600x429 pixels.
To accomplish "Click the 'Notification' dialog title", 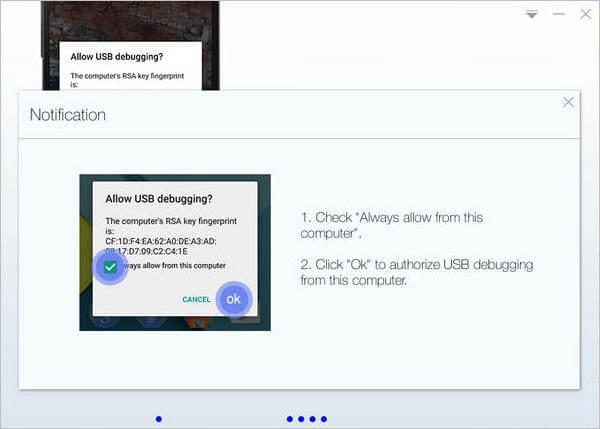I will tap(68, 115).
